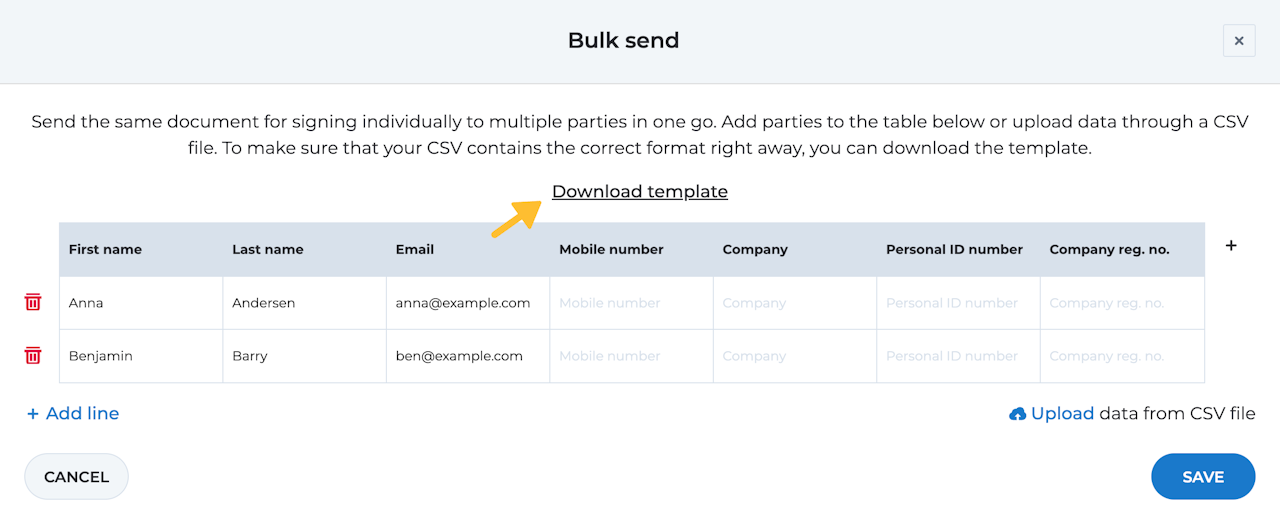Enter a mobile number for Benjamin
The image size is (1280, 524).
coord(631,356)
